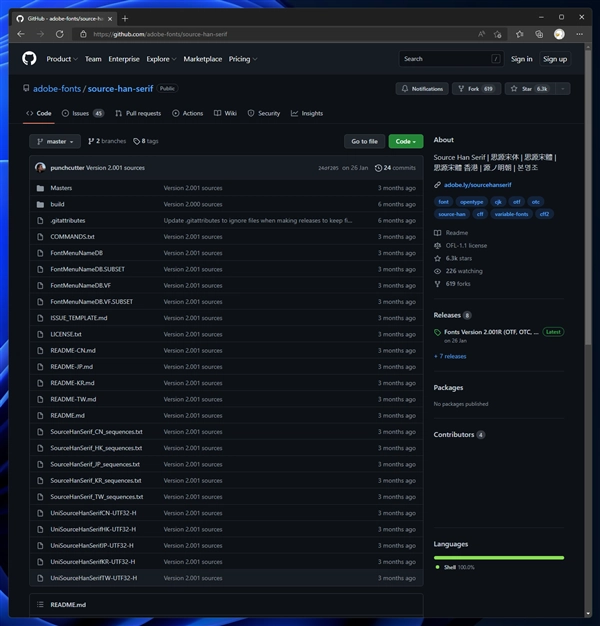
Task: Click the commit history clock icon
Action: 378,168
